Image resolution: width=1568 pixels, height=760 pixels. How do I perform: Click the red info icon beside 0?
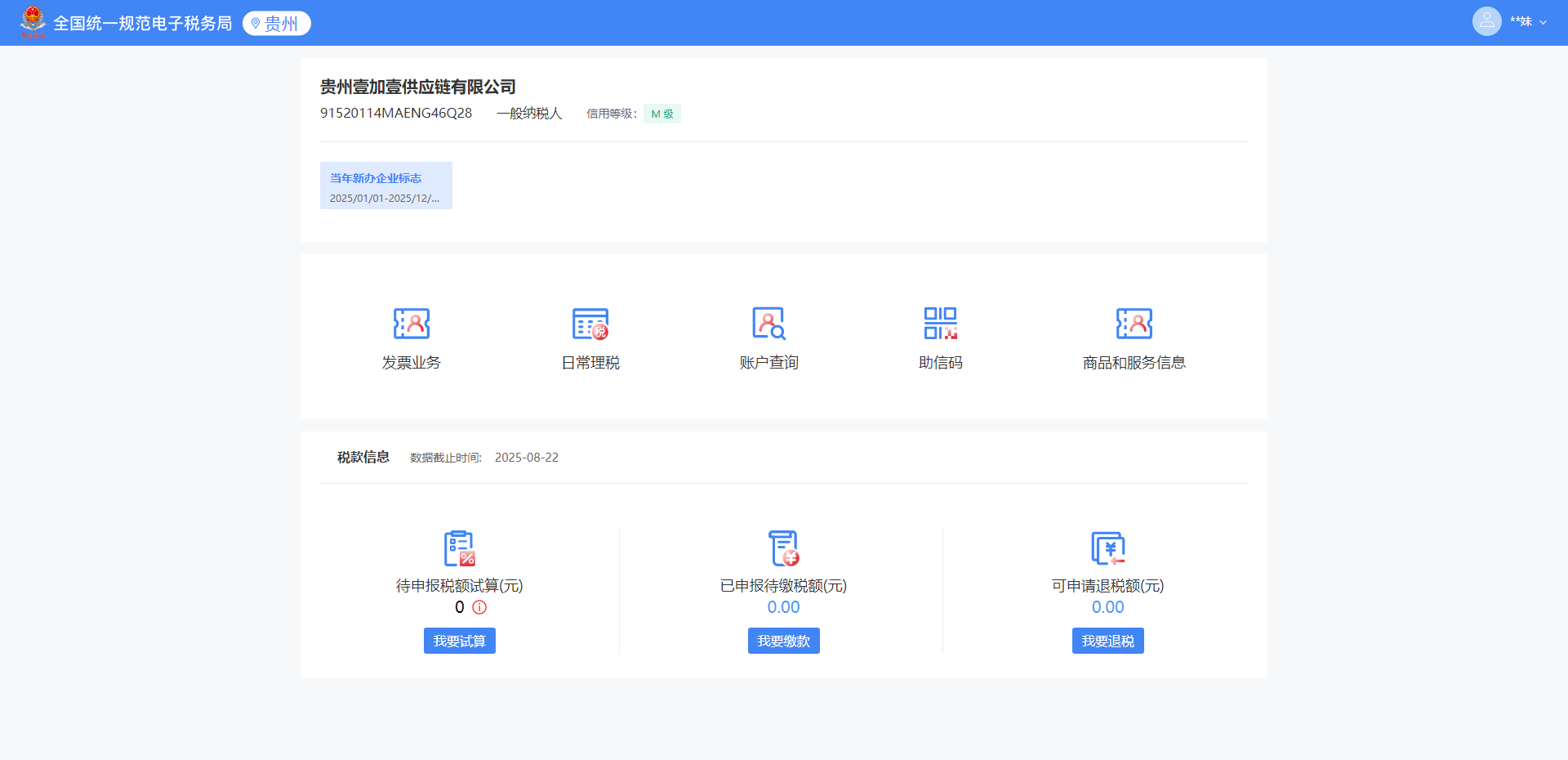point(479,607)
